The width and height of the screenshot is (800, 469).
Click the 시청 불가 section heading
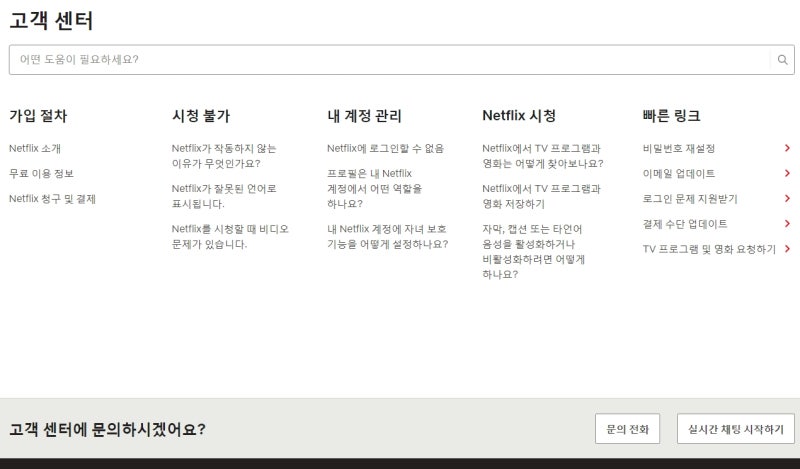pyautogui.click(x=201, y=116)
